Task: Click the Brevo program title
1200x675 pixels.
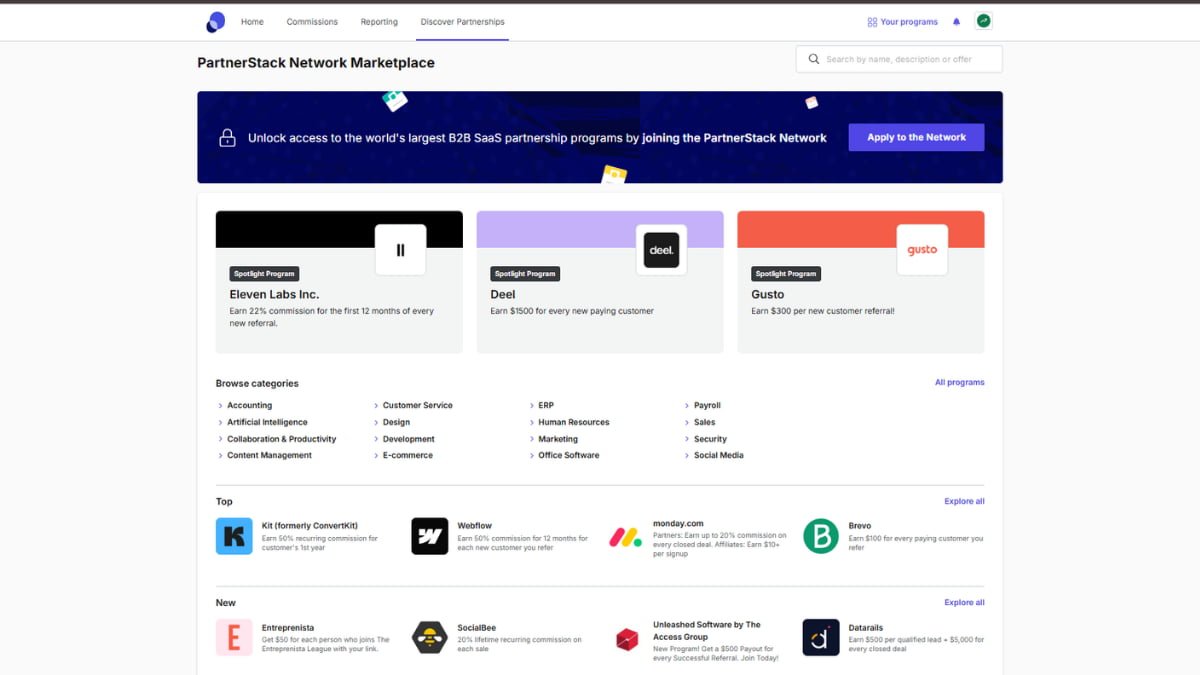Action: pos(860,525)
